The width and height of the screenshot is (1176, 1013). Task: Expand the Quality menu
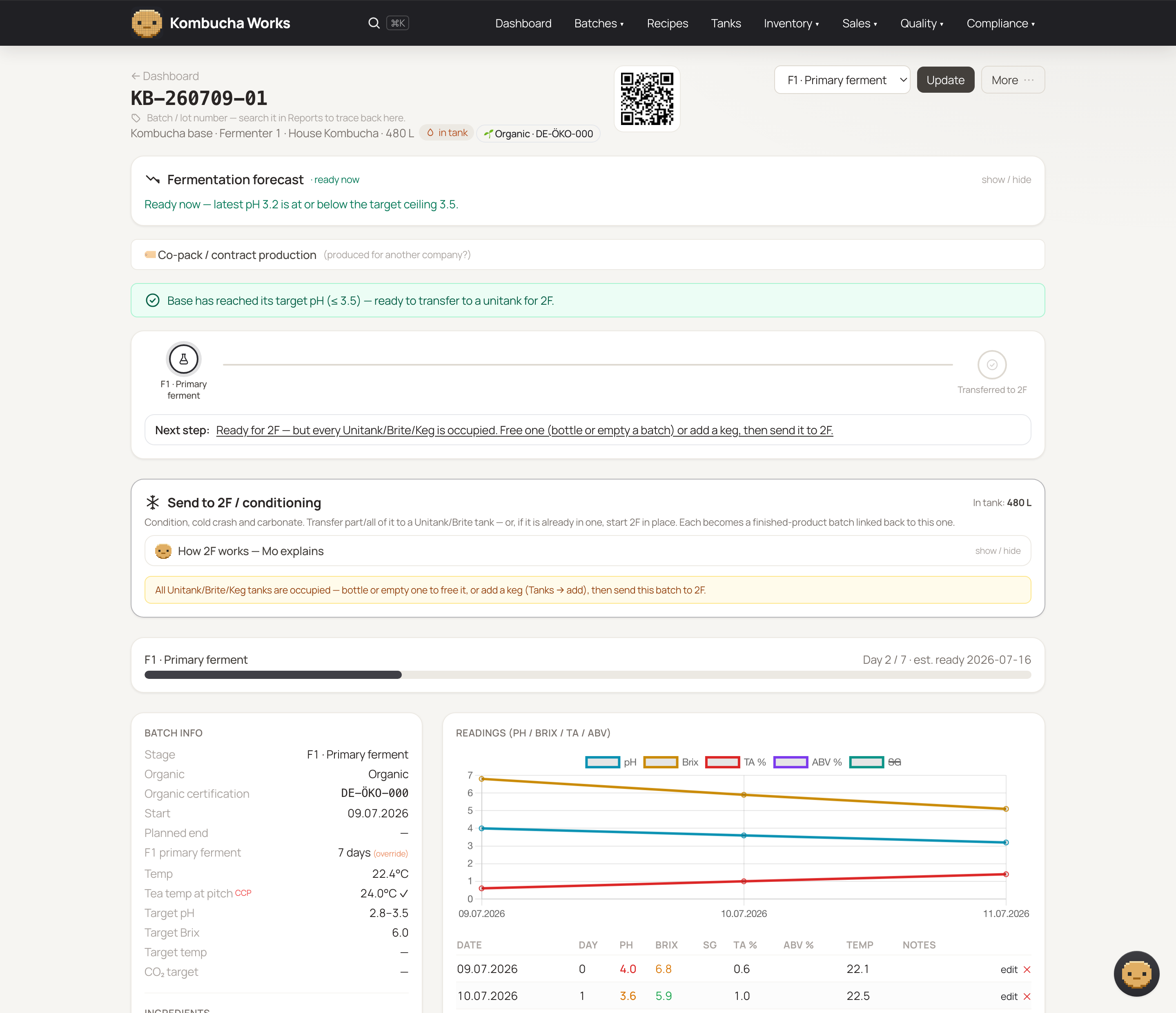click(x=921, y=23)
